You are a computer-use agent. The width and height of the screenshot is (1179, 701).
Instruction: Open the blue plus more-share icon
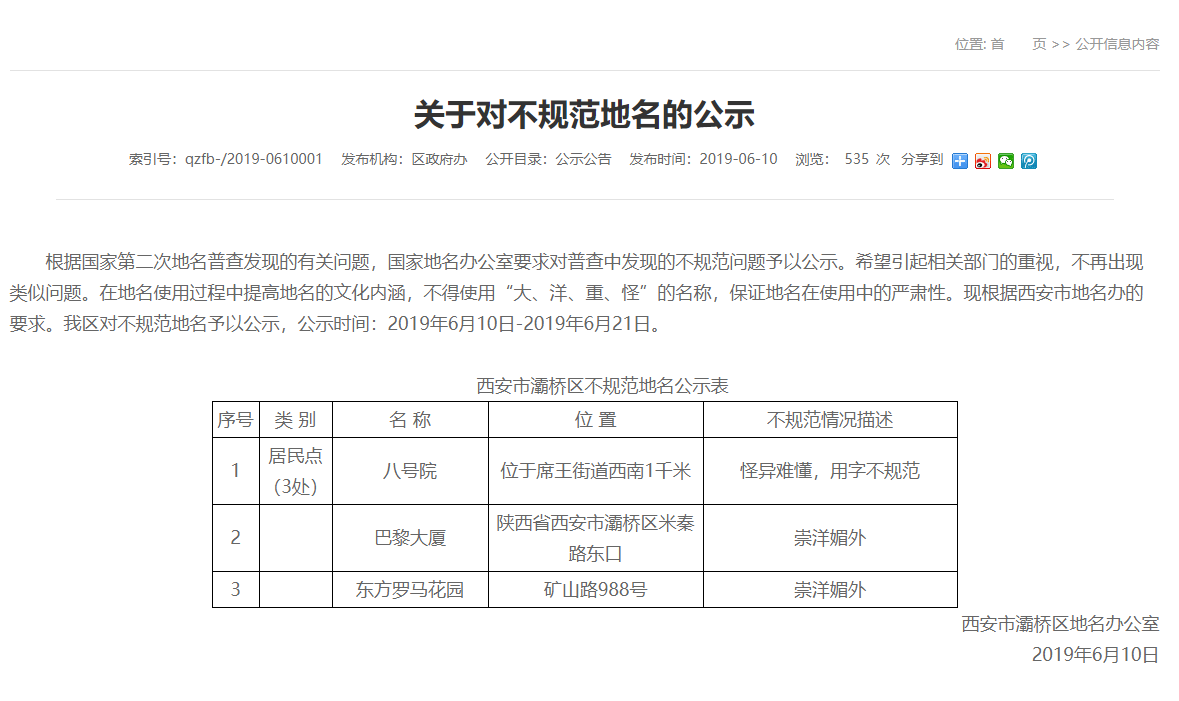[959, 161]
